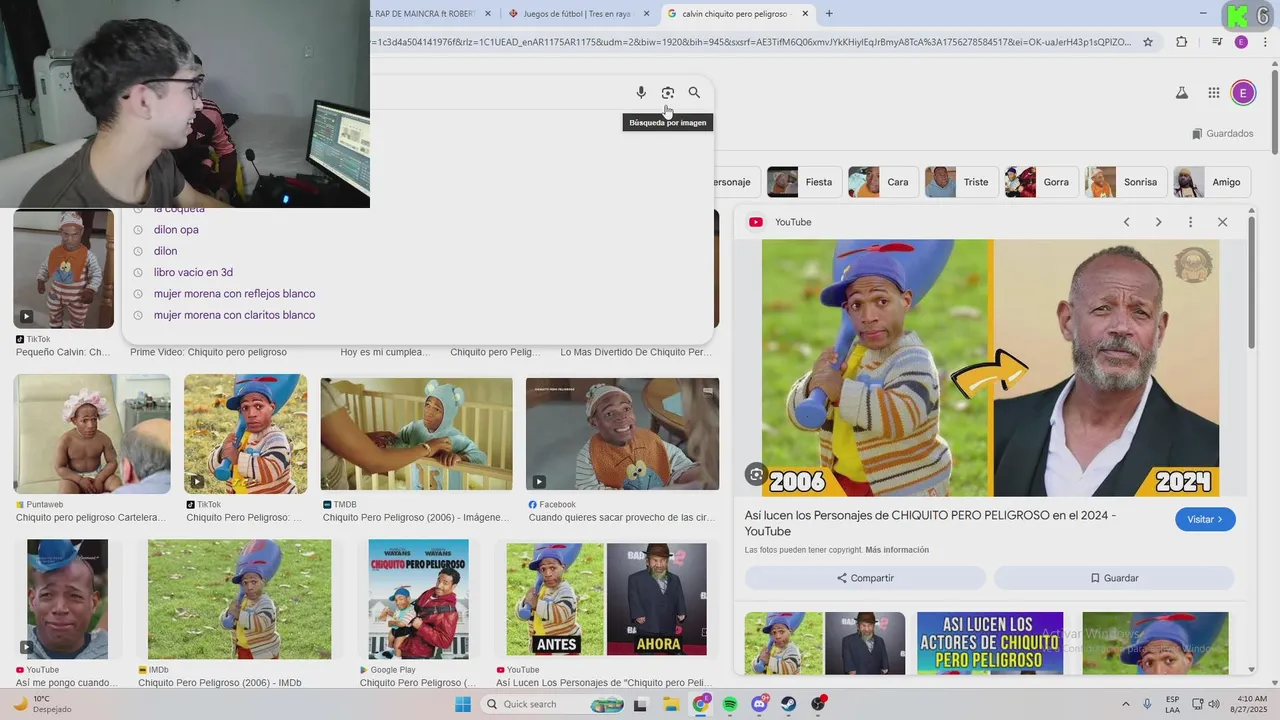Screen dimensions: 1280x720
Task: Open Steam from taskbar
Action: tap(789, 704)
